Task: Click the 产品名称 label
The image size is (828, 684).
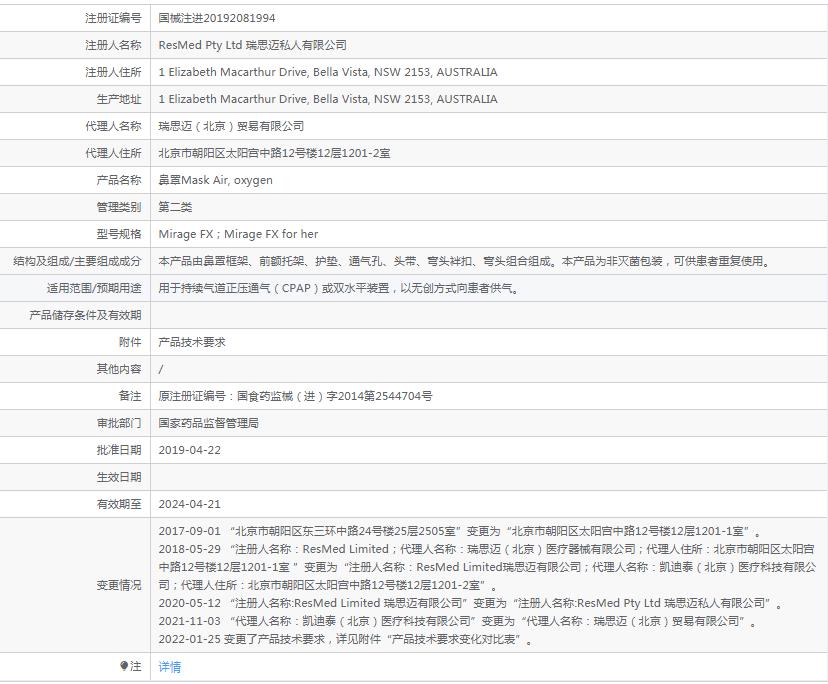Action: pyautogui.click(x=119, y=180)
